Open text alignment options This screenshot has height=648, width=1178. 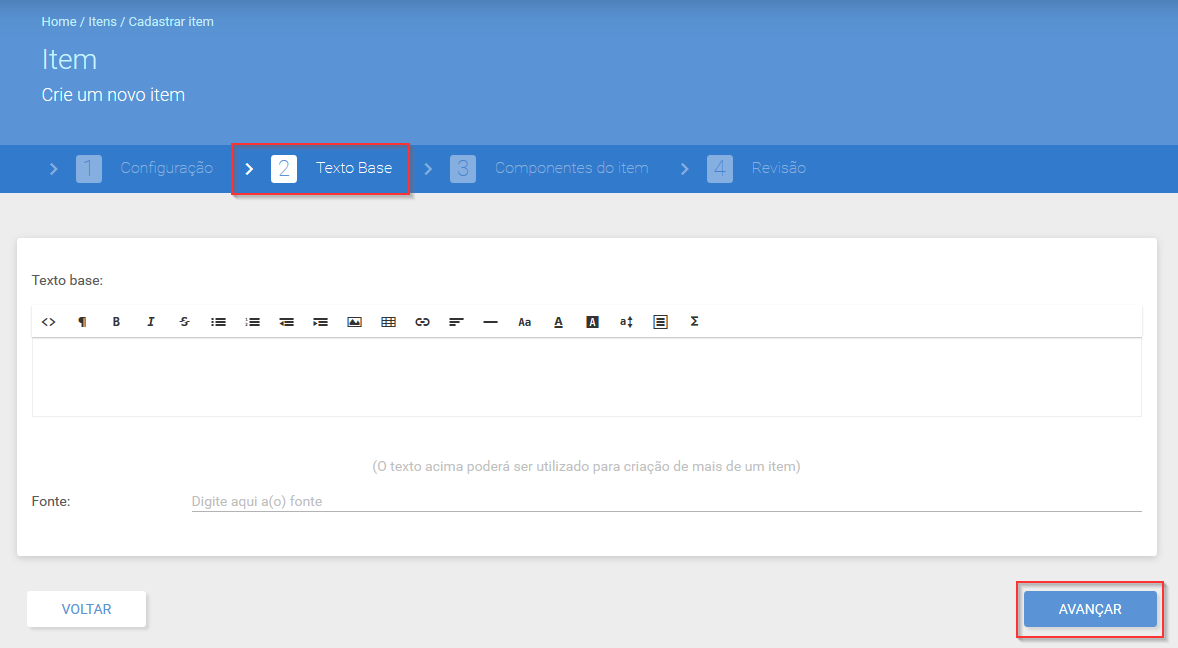pos(456,322)
